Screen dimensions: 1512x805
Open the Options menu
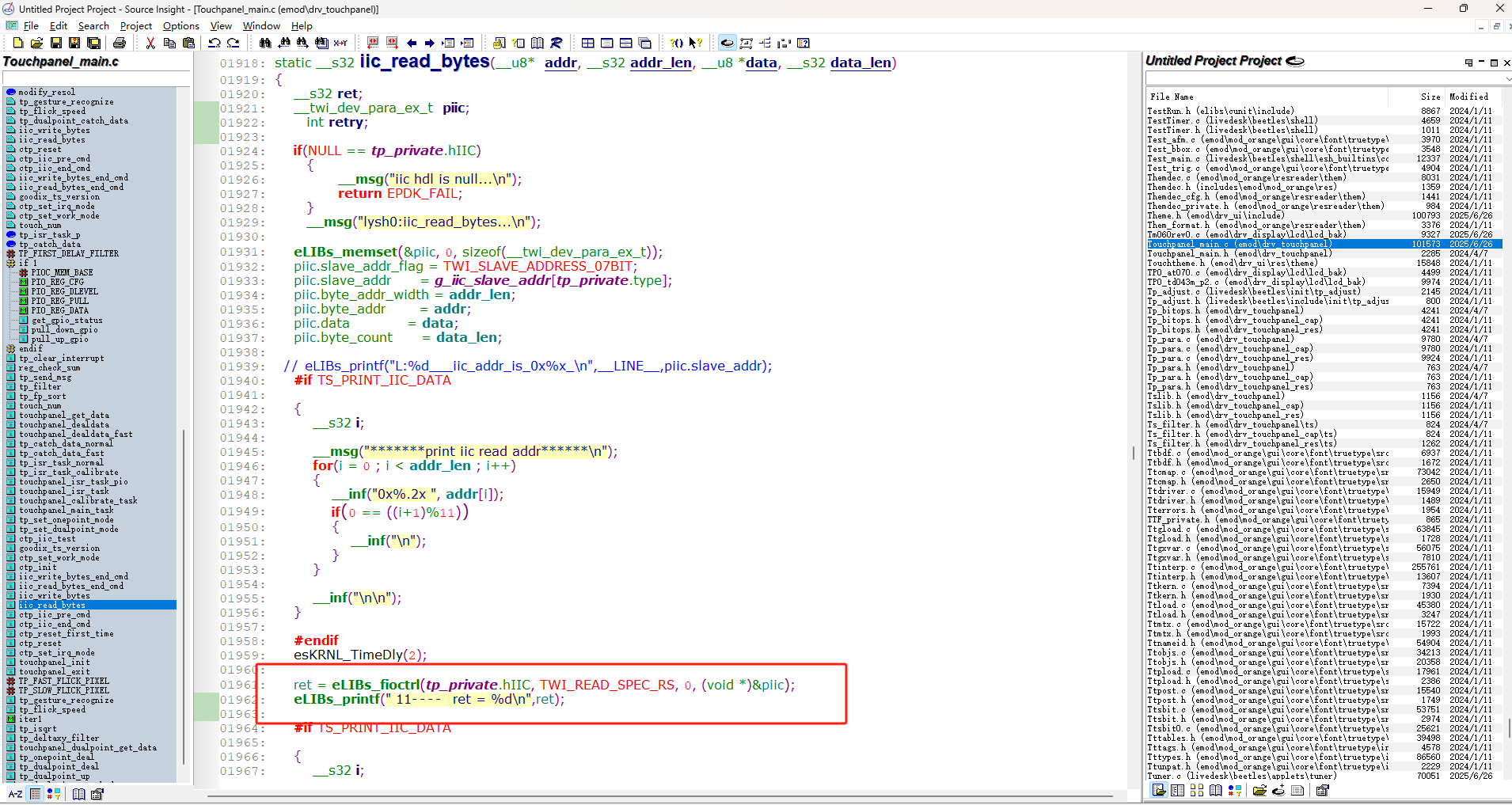[181, 25]
